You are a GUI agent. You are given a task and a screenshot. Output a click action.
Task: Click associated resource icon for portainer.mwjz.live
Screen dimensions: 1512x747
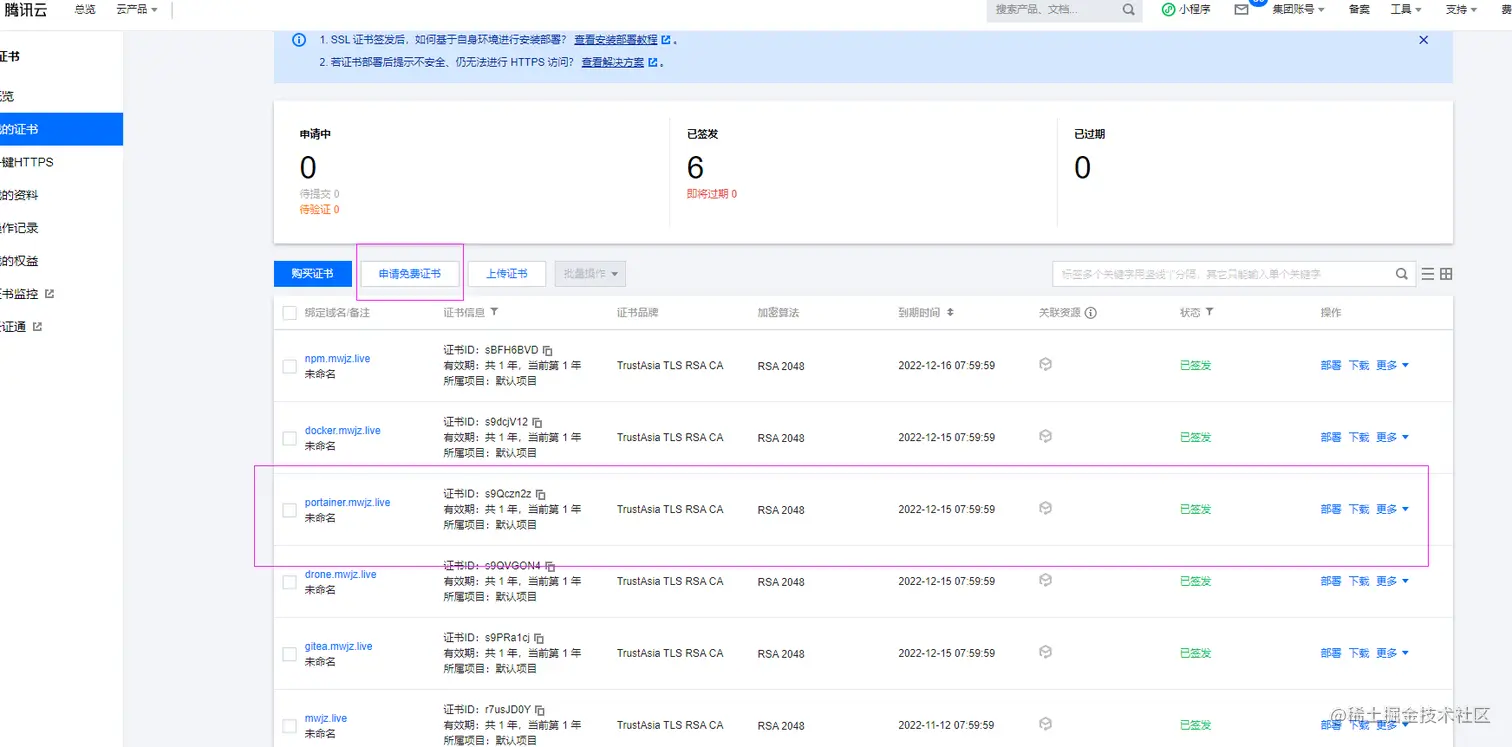pyautogui.click(x=1045, y=508)
